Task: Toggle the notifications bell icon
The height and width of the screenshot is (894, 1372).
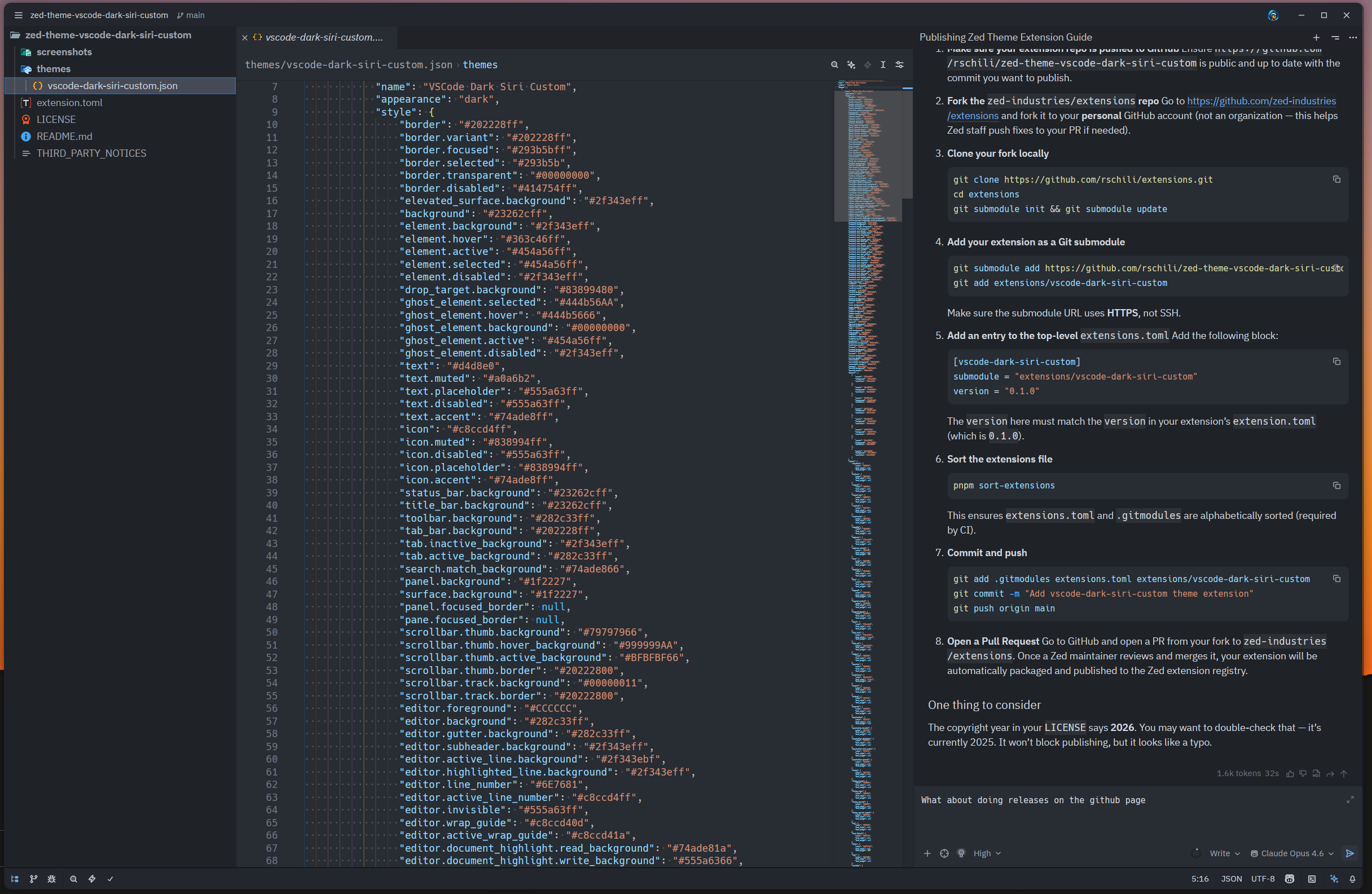Action: pyautogui.click(x=1352, y=879)
